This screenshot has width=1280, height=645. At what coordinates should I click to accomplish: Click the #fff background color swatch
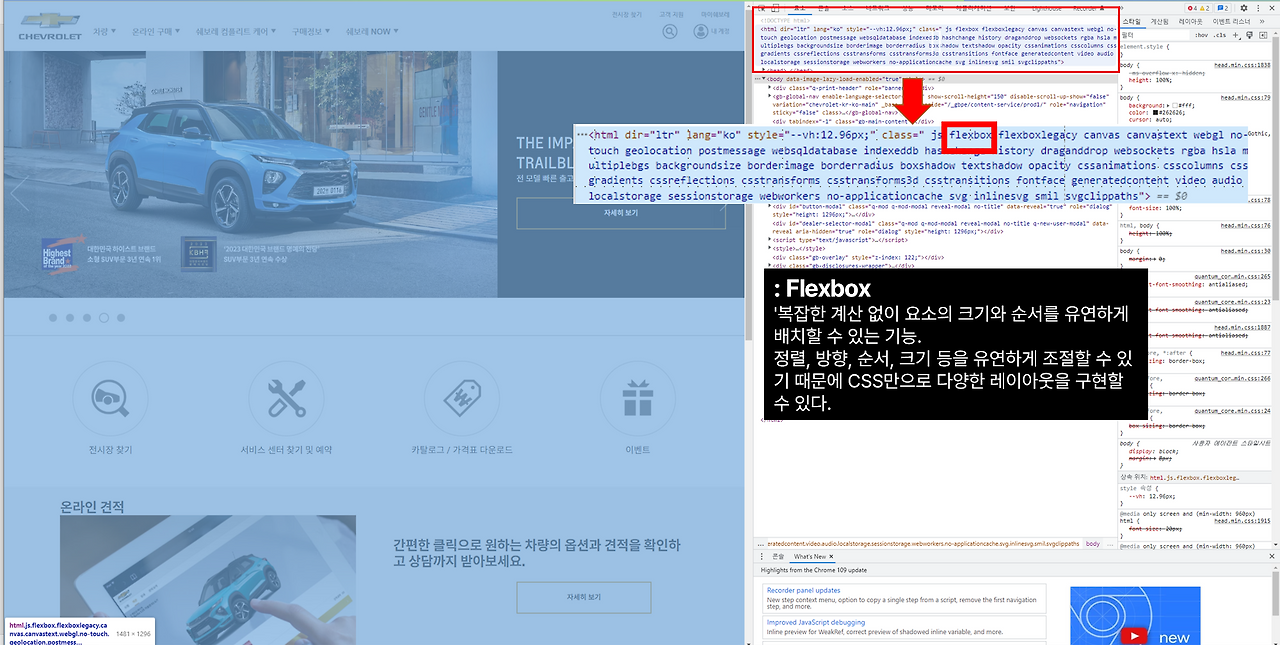pyautogui.click(x=1177, y=104)
